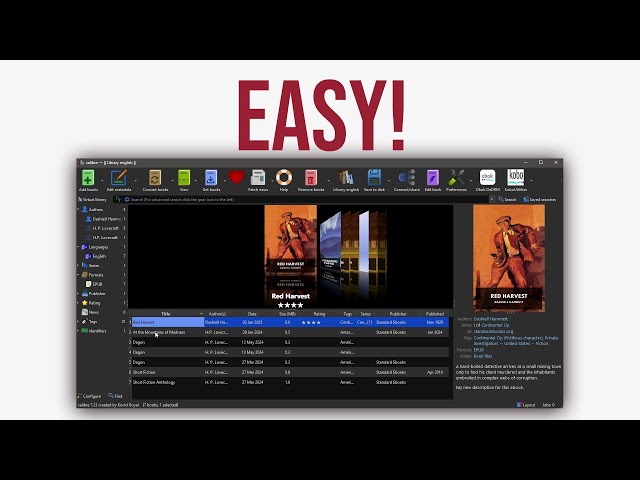Click the large cover in book details
The height and width of the screenshot is (480, 640).
(x=509, y=258)
